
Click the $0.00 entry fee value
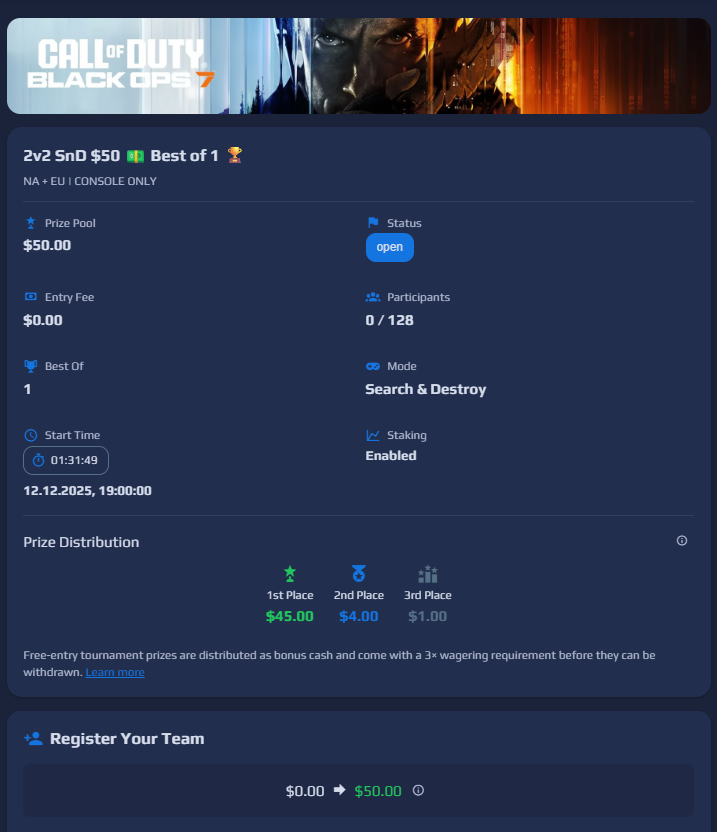tap(43, 320)
